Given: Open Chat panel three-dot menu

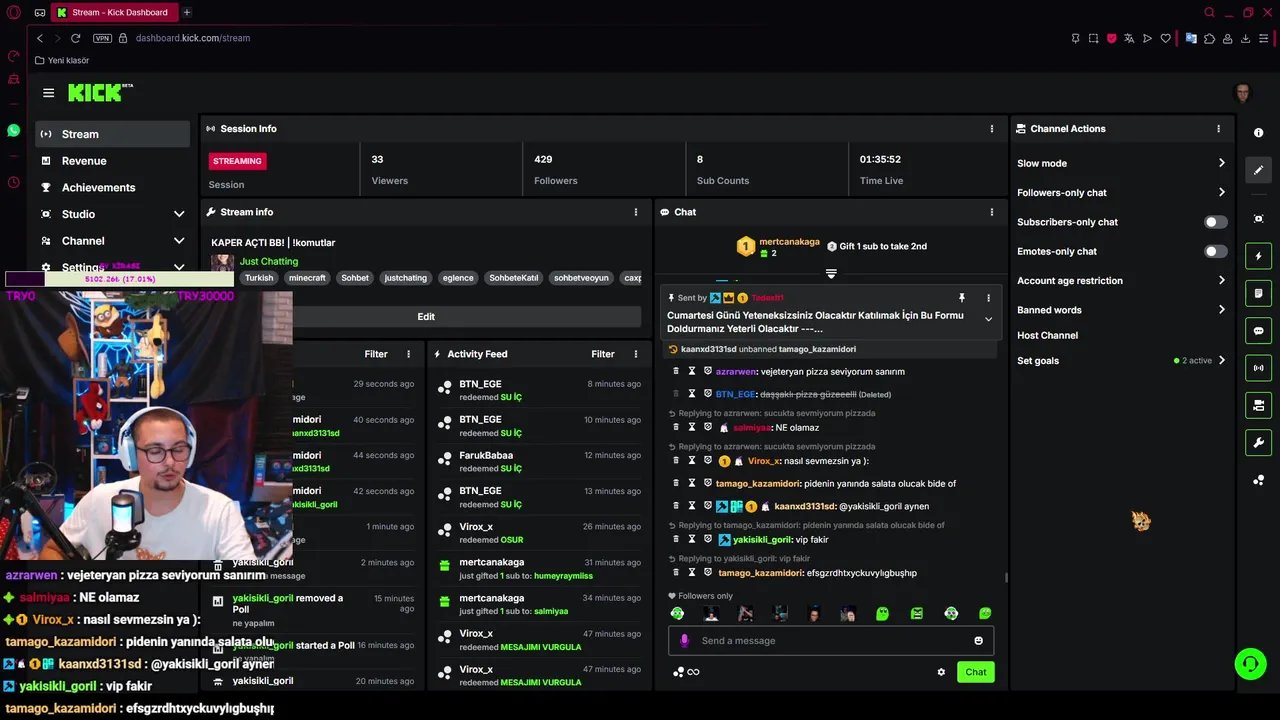Looking at the screenshot, I should point(992,212).
